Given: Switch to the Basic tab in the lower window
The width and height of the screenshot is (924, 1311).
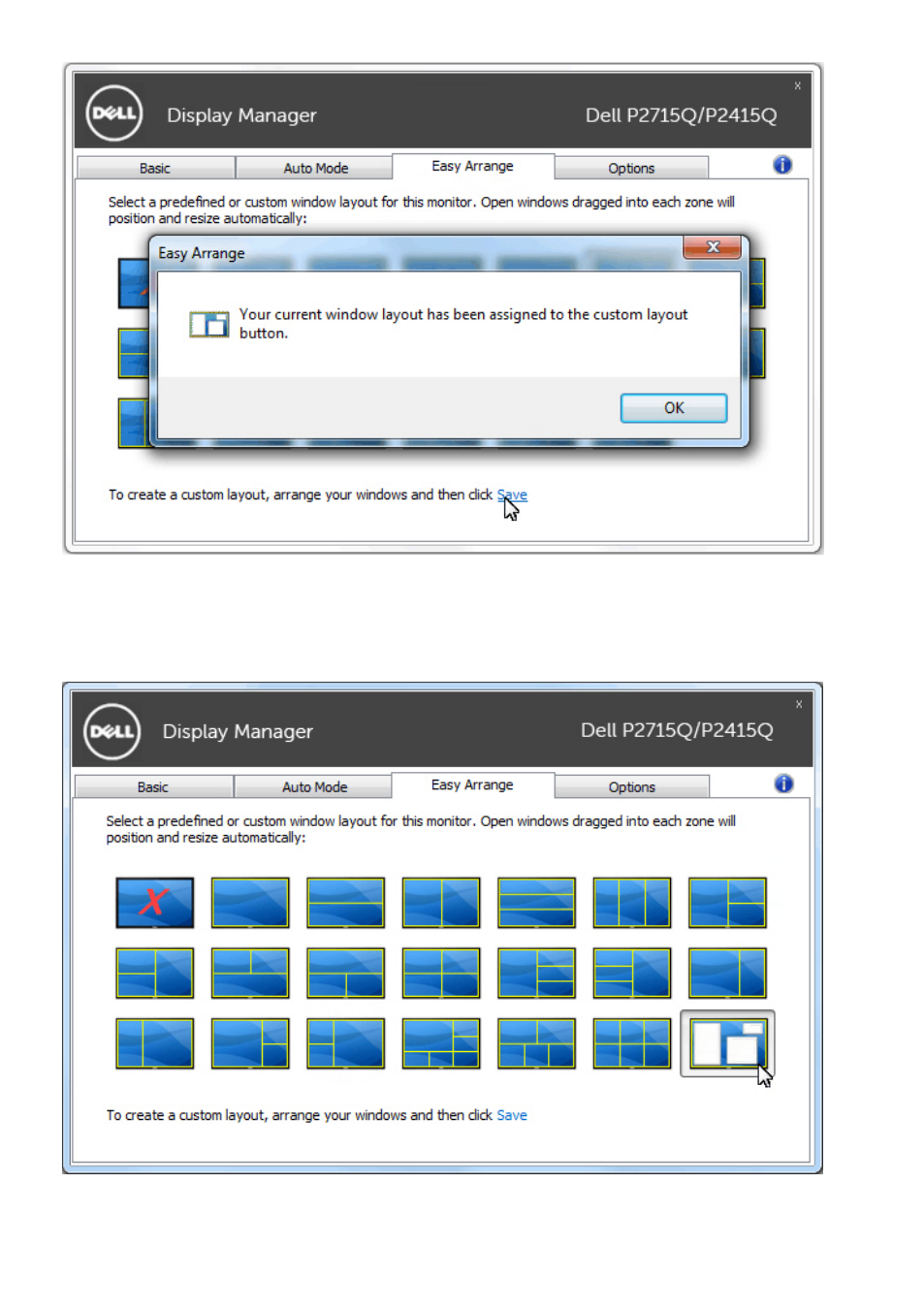Looking at the screenshot, I should [153, 786].
